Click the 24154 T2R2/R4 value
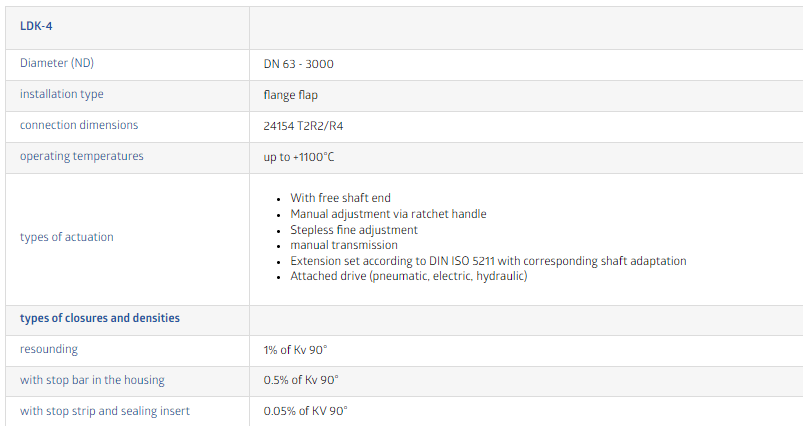 (303, 126)
